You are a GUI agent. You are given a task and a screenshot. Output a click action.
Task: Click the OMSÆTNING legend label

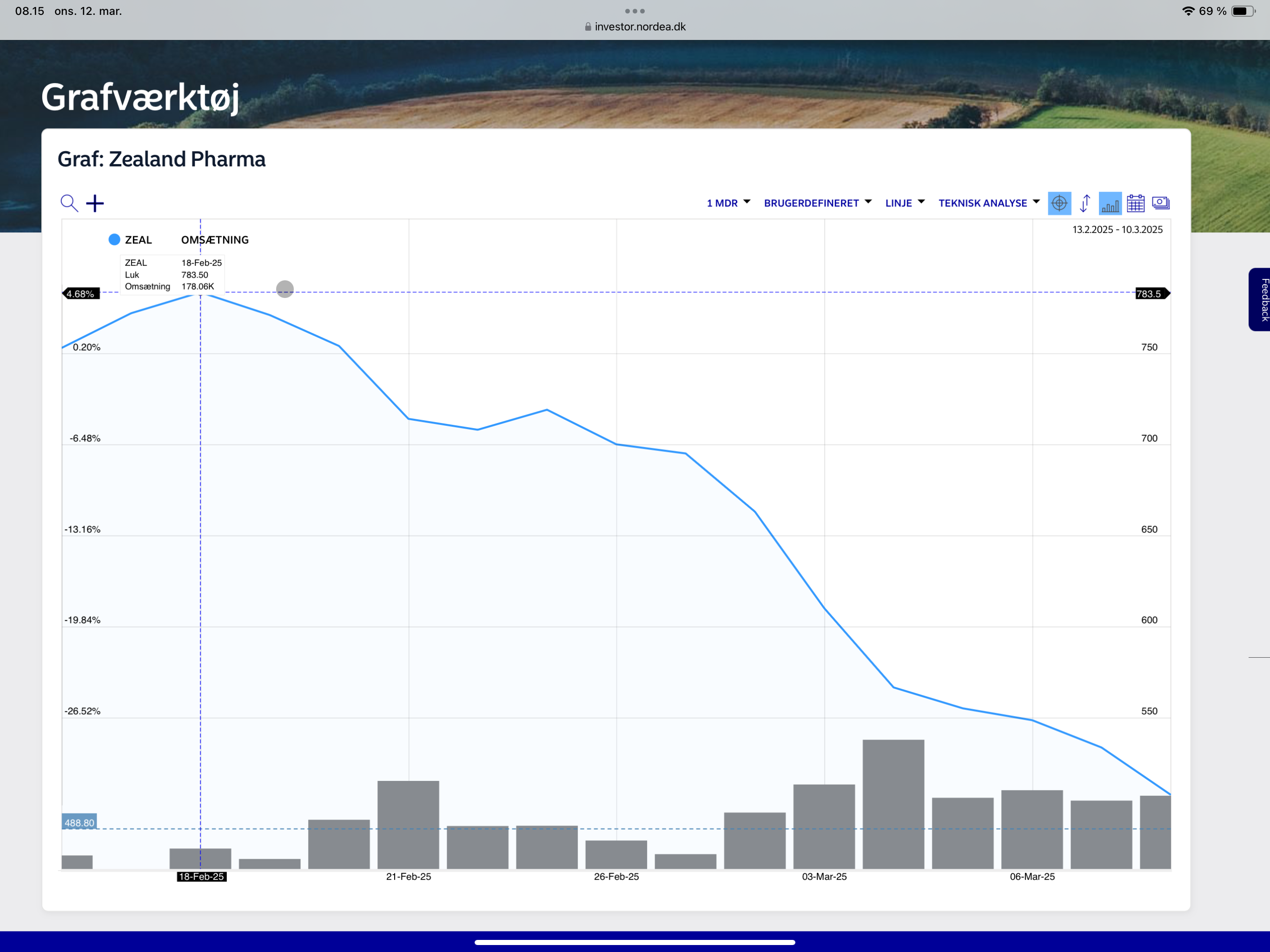(215, 240)
